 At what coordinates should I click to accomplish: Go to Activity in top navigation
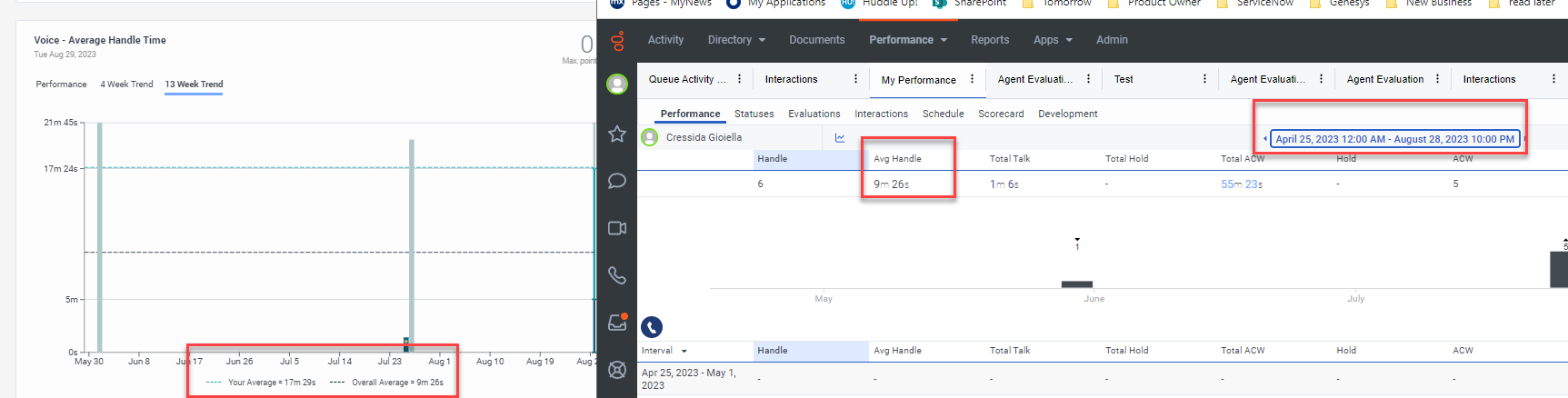(x=665, y=40)
